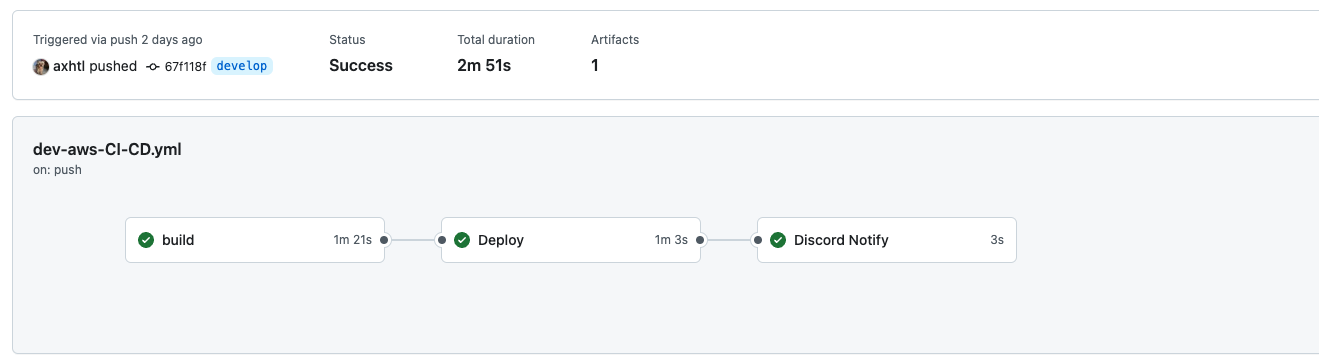
Task: Click the green success check on Deploy job
Action: (462, 240)
